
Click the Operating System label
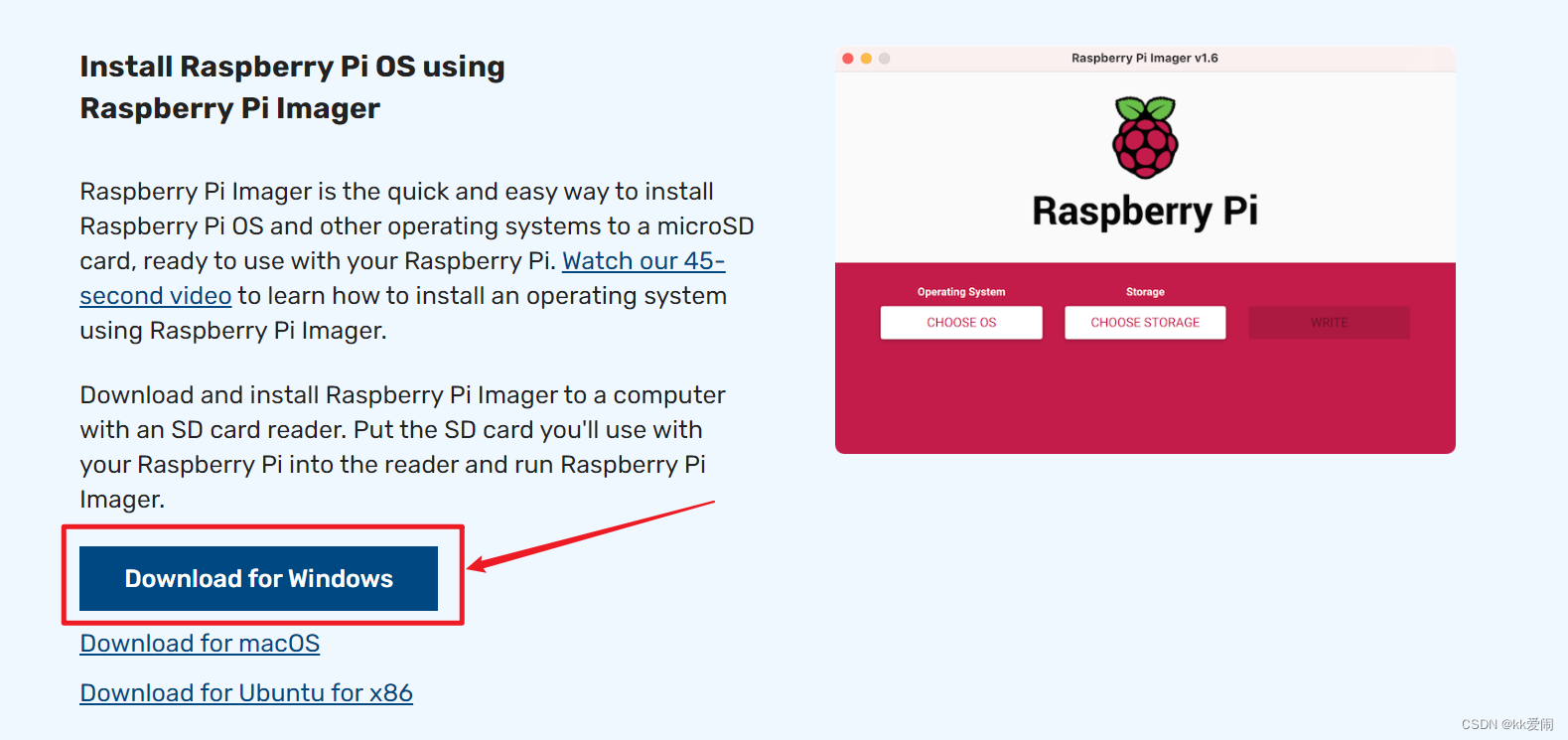(961, 292)
